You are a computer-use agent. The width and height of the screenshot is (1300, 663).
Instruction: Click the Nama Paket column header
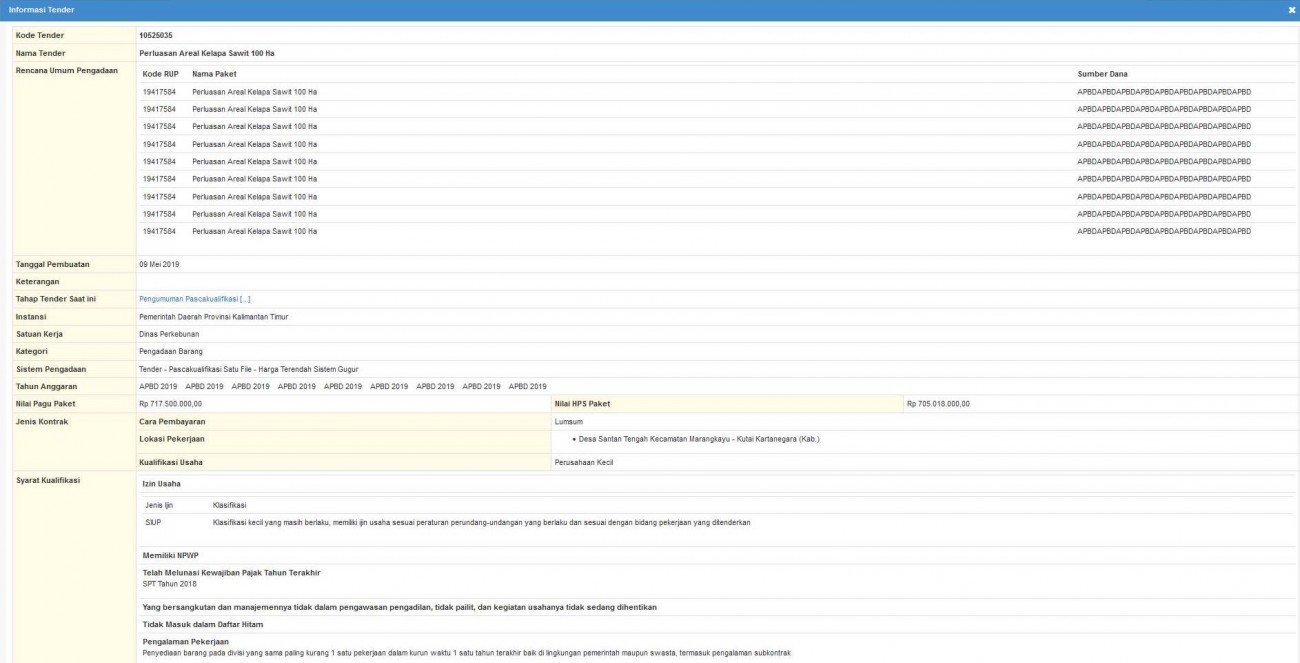click(x=214, y=74)
